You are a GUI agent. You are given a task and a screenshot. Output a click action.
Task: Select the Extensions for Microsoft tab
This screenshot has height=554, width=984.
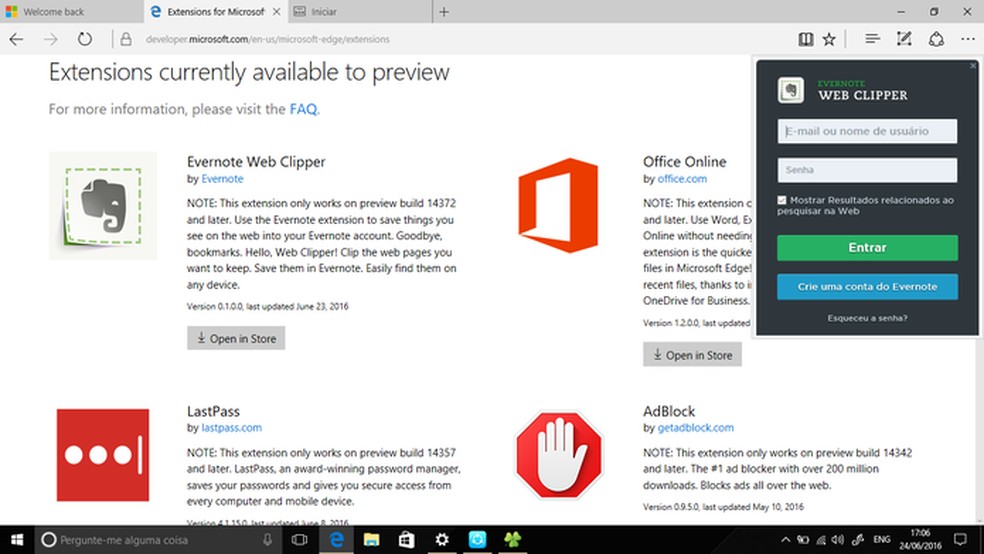click(216, 11)
